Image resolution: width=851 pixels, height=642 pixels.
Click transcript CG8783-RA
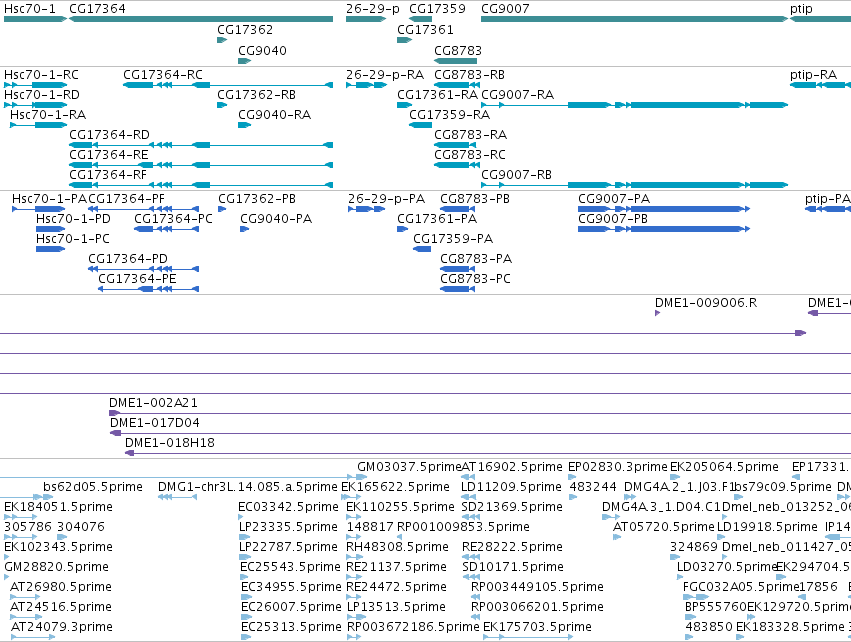[x=454, y=145]
